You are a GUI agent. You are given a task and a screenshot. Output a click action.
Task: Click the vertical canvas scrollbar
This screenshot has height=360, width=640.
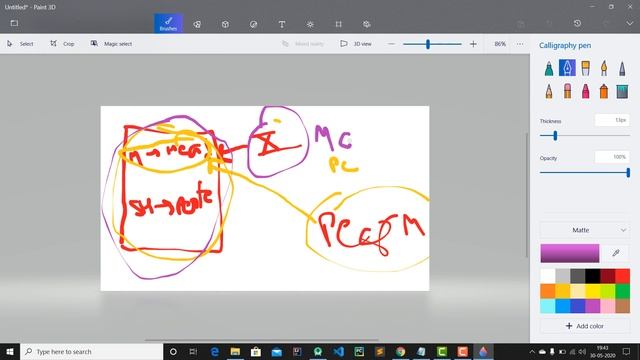point(527,195)
